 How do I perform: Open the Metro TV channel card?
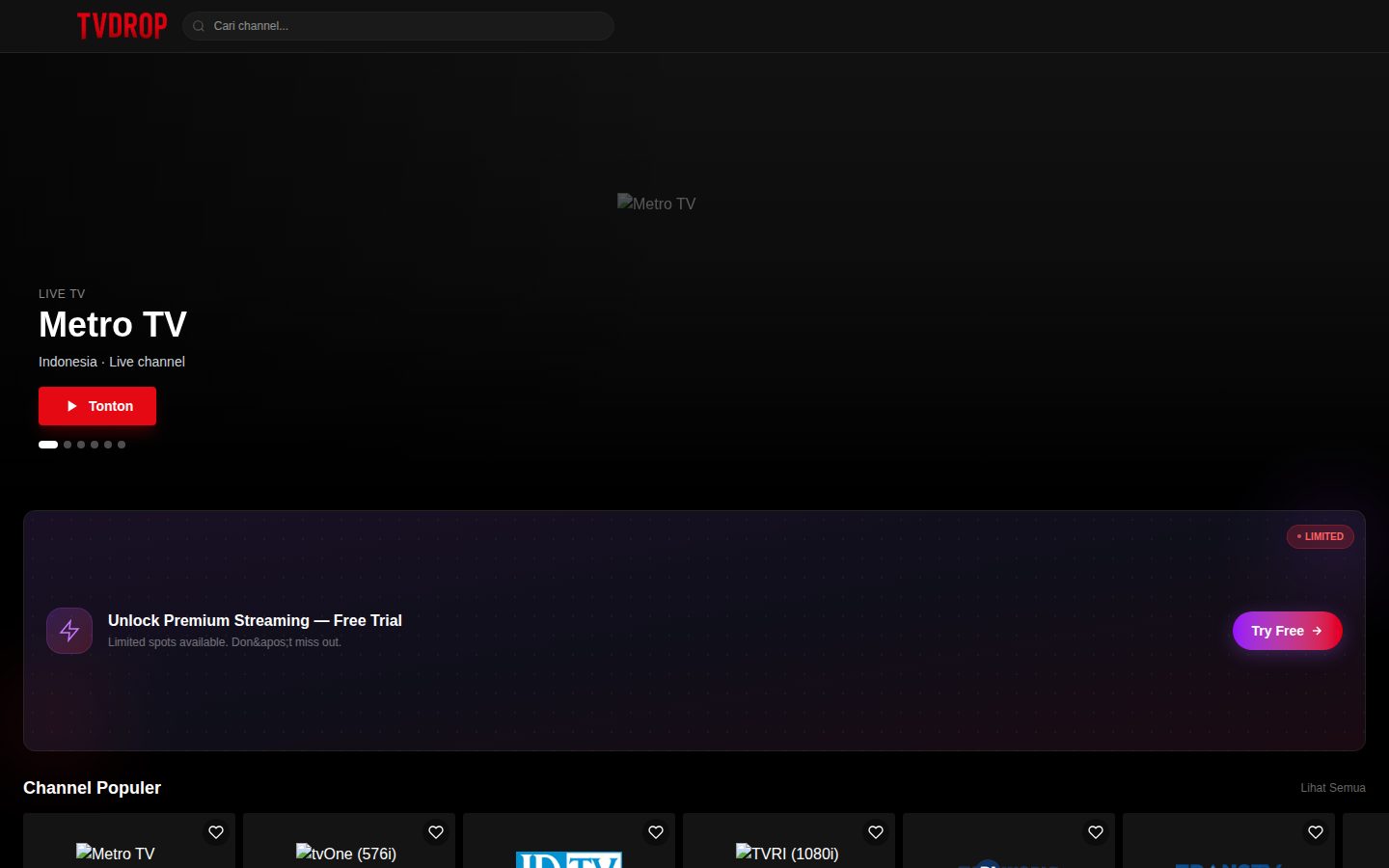[x=129, y=841]
